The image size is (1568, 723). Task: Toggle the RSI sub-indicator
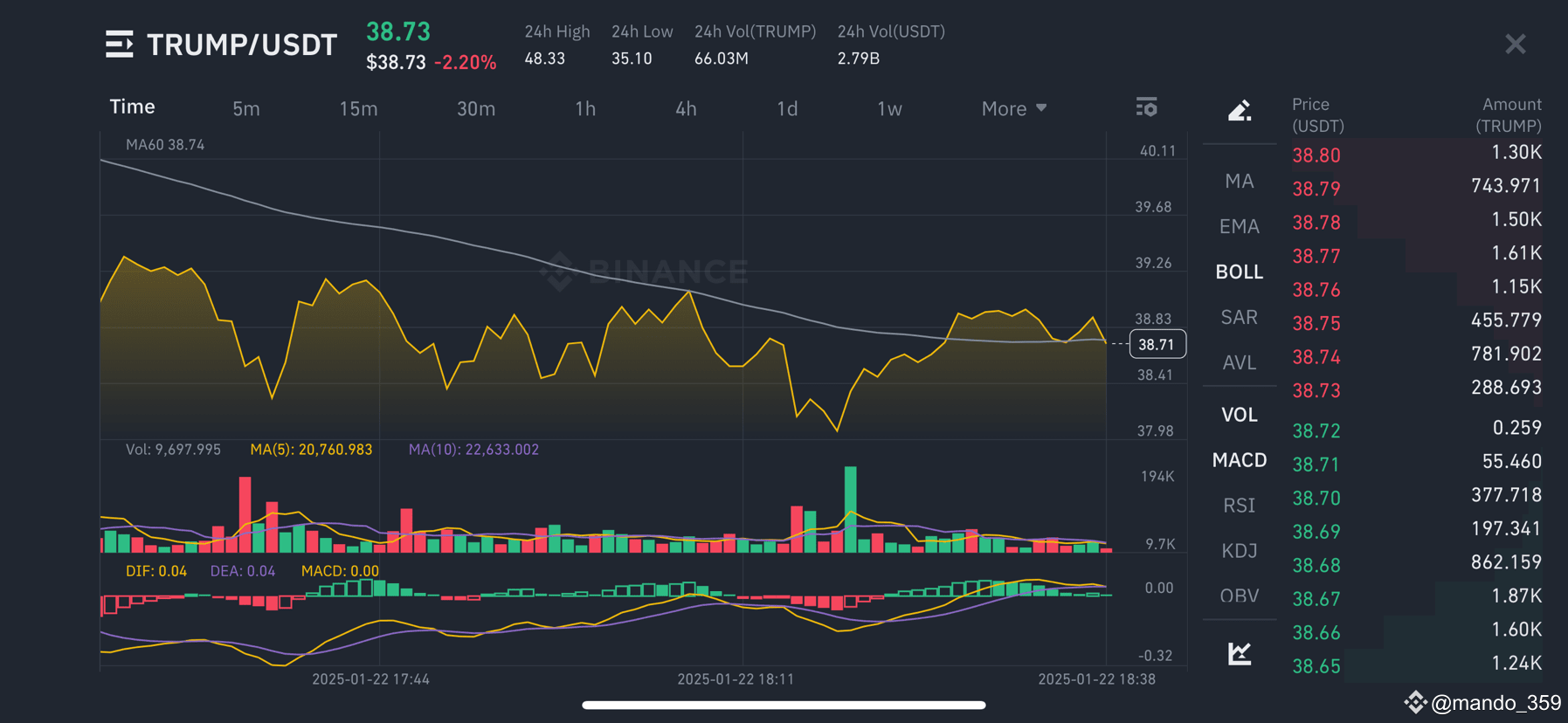coord(1240,506)
